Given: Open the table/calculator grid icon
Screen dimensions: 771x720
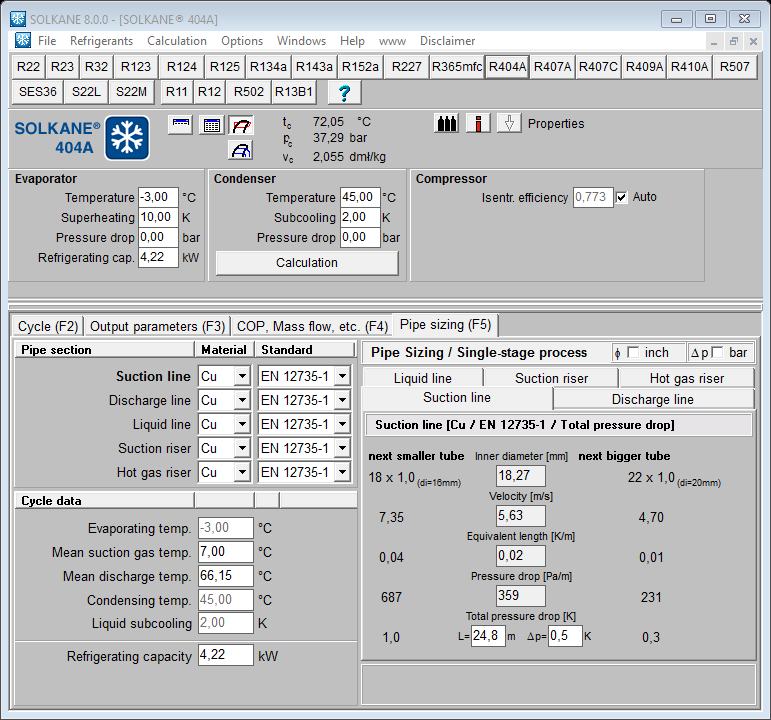Looking at the screenshot, I should tap(211, 125).
